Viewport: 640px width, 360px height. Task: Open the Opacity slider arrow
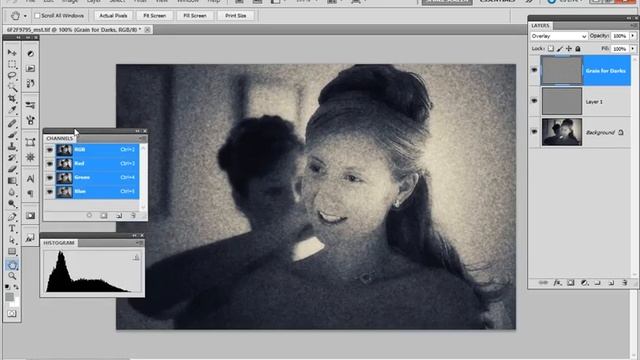pyautogui.click(x=633, y=36)
